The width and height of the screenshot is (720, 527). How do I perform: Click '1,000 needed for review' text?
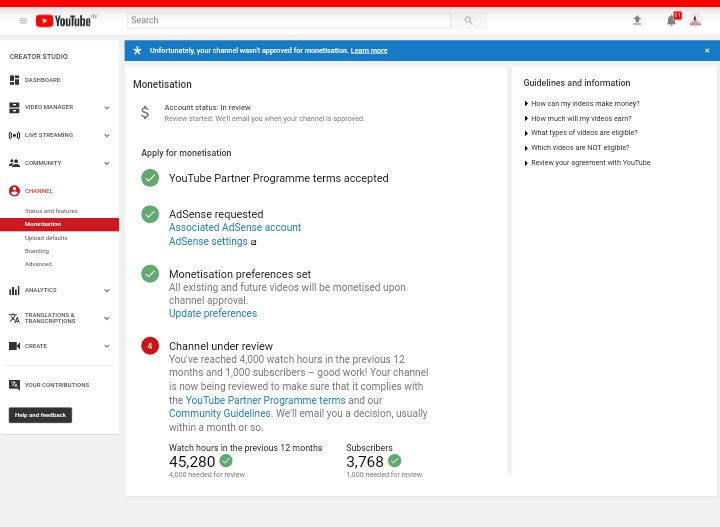(x=384, y=475)
